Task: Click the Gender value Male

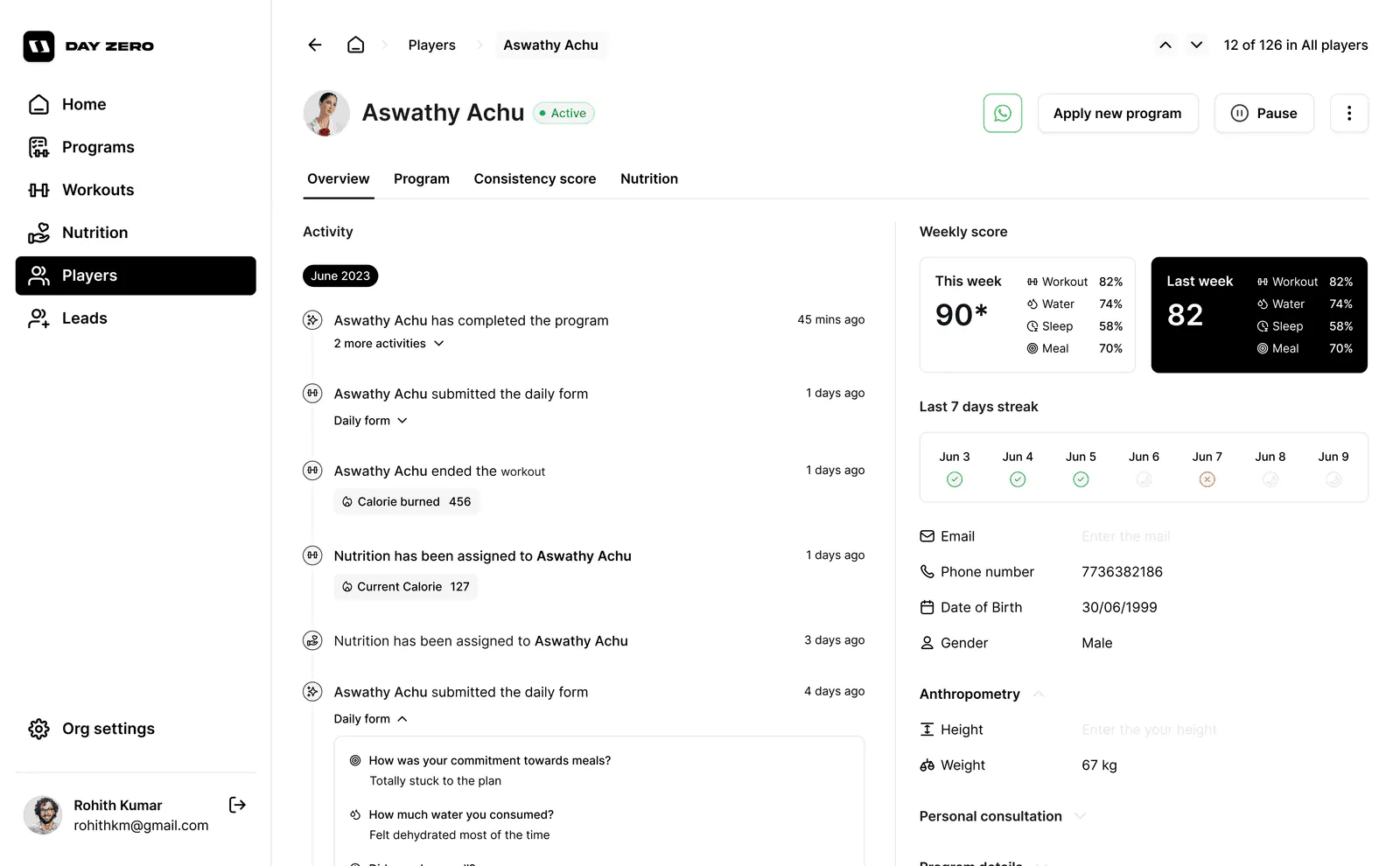Action: [x=1096, y=643]
